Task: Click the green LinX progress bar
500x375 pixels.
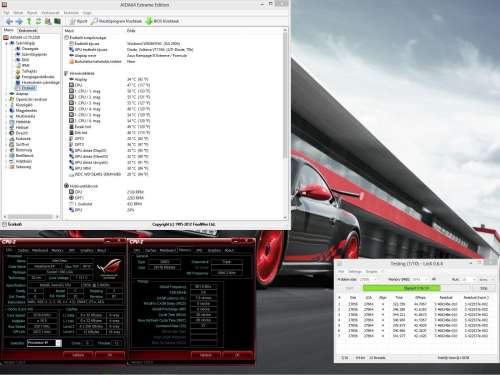Action: pos(416,288)
